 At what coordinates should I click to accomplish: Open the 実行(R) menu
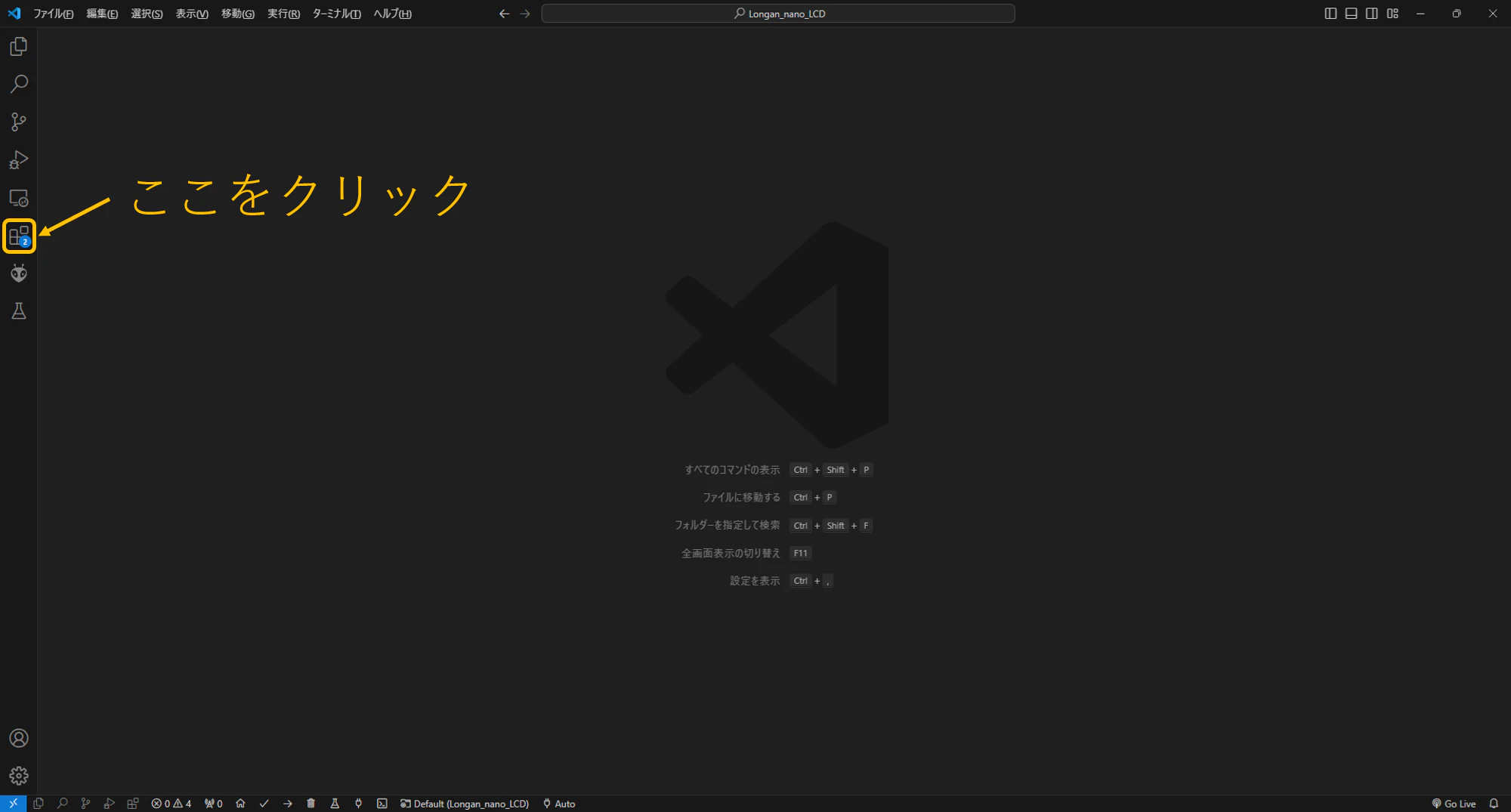coord(283,14)
